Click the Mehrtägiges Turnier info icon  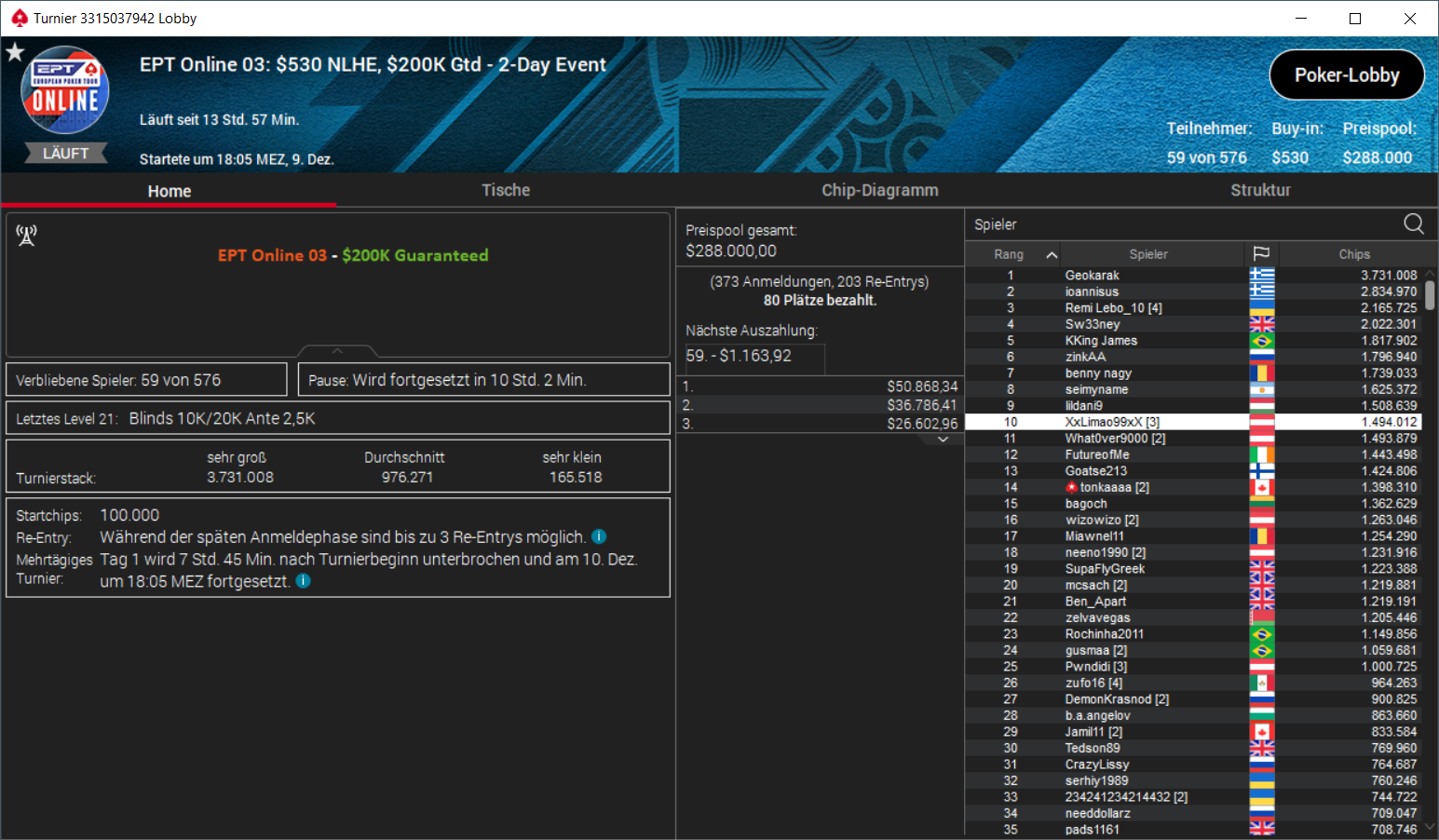click(303, 580)
